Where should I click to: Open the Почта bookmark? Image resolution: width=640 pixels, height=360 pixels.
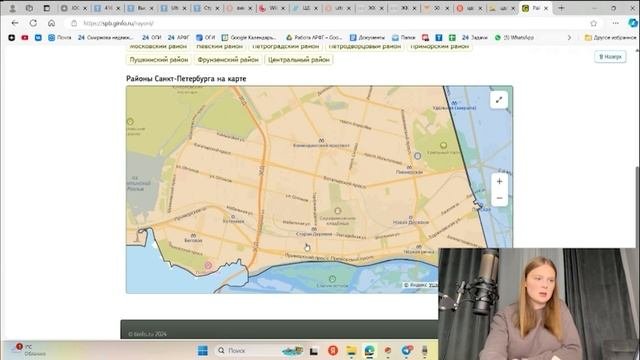point(60,38)
